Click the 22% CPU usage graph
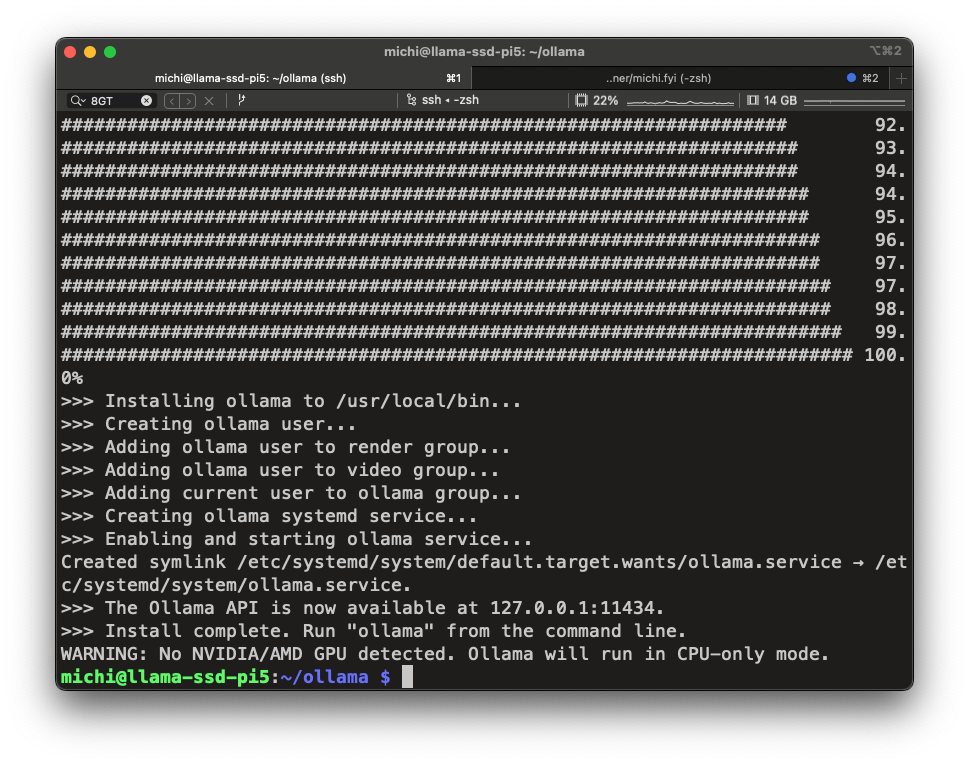The width and height of the screenshot is (969, 764). tap(680, 101)
